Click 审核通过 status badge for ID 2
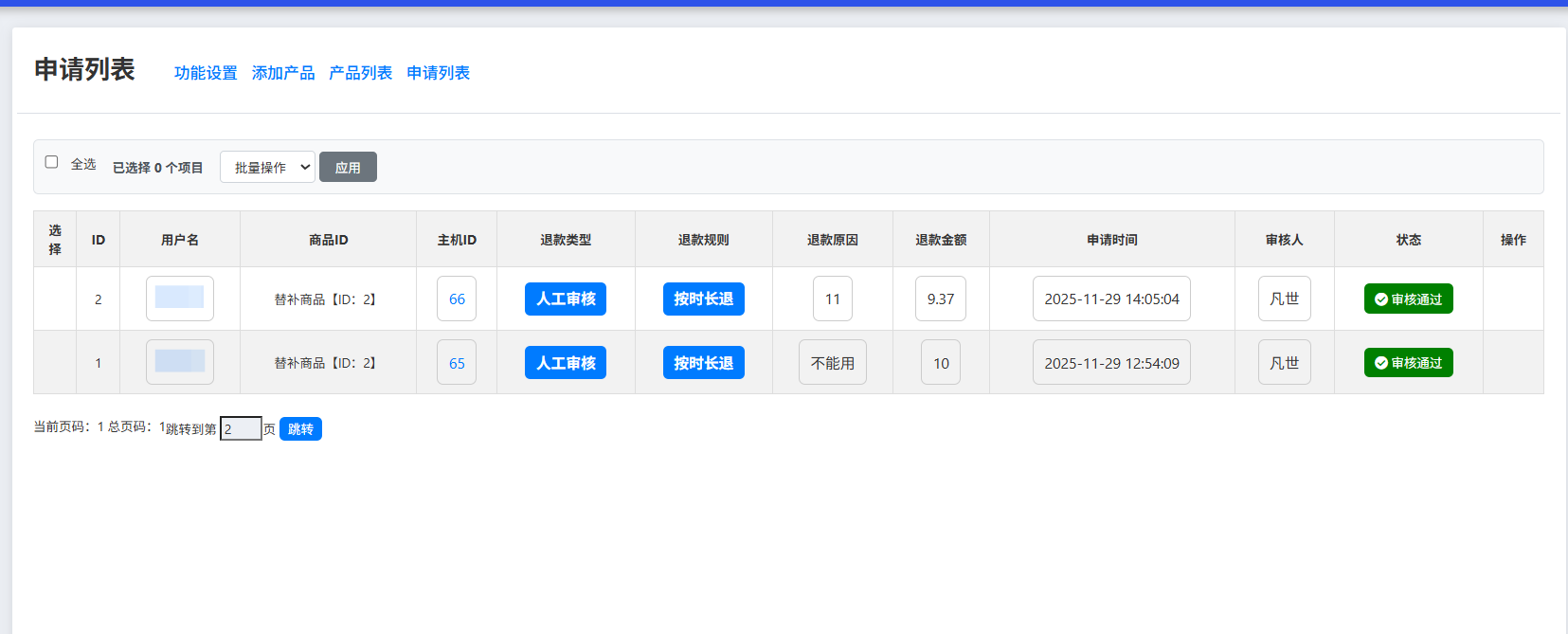This screenshot has width=1568, height=634. [1408, 299]
